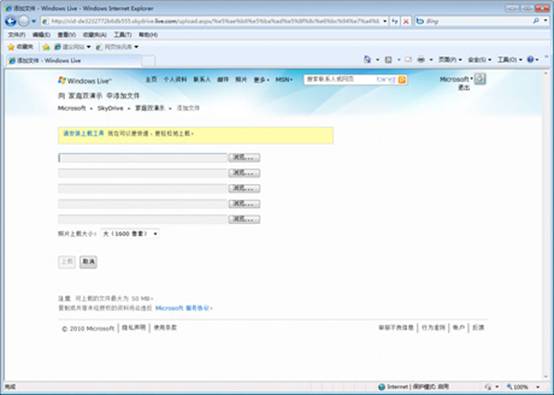Click the magnifier in the Bing search box
This screenshot has width=554, height=395.
pos(536,21)
